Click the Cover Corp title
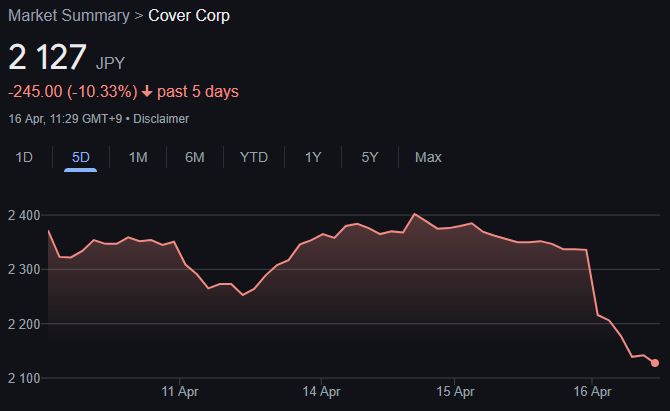Image resolution: width=670 pixels, height=411 pixels. 189,16
